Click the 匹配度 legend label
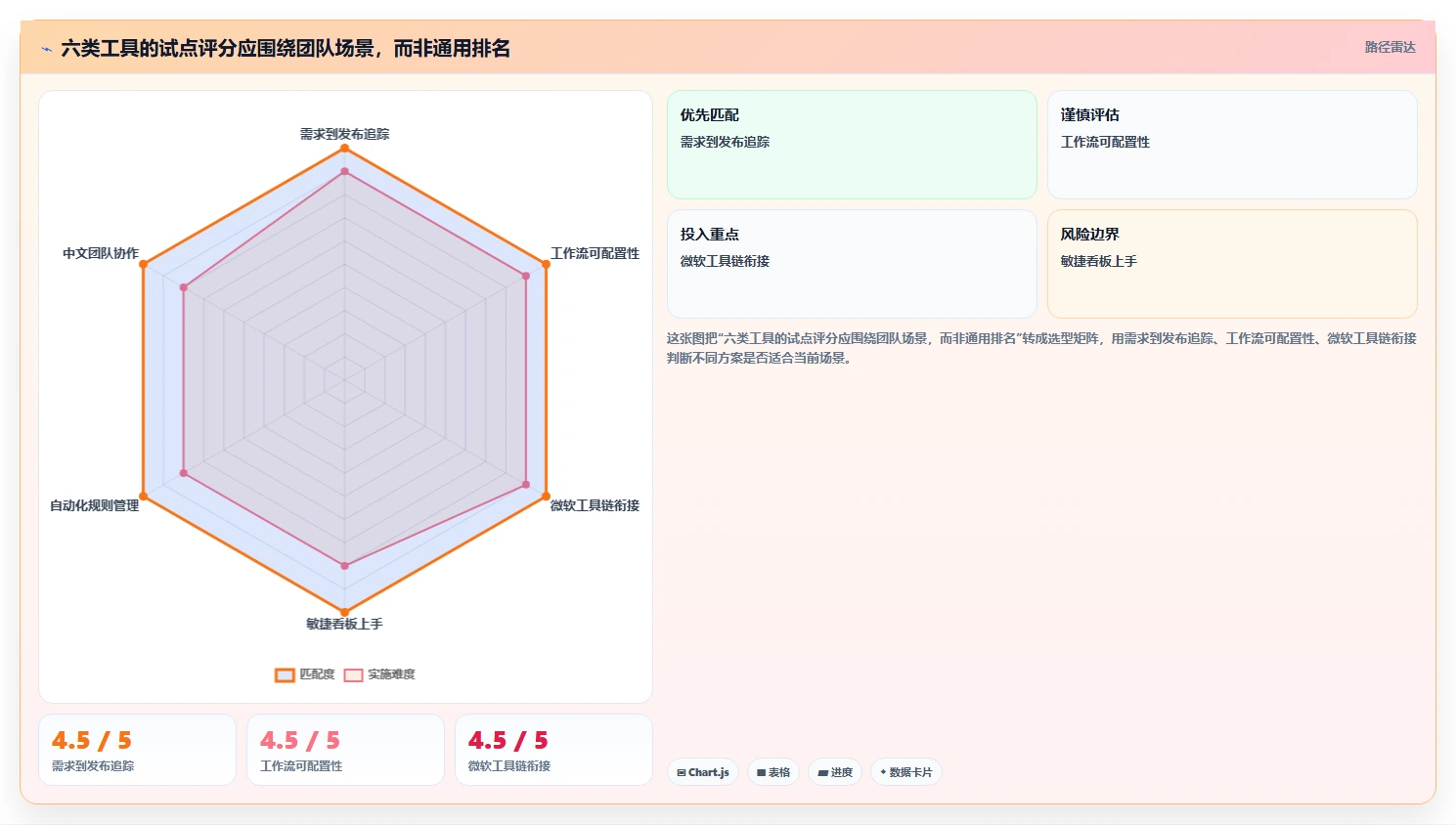Image resolution: width=1456 pixels, height=825 pixels. [317, 674]
